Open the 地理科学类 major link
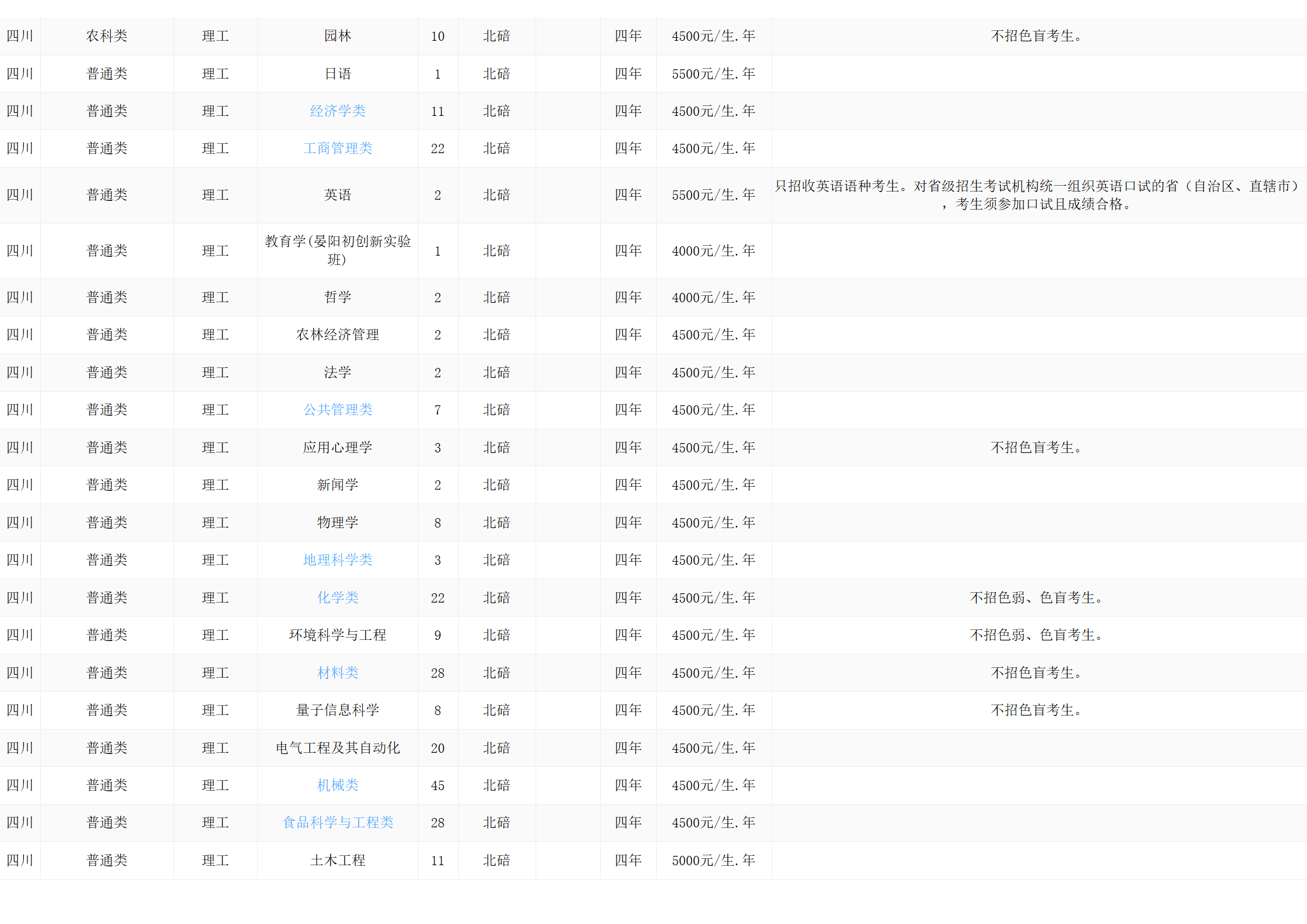The image size is (1307, 924). 338,560
